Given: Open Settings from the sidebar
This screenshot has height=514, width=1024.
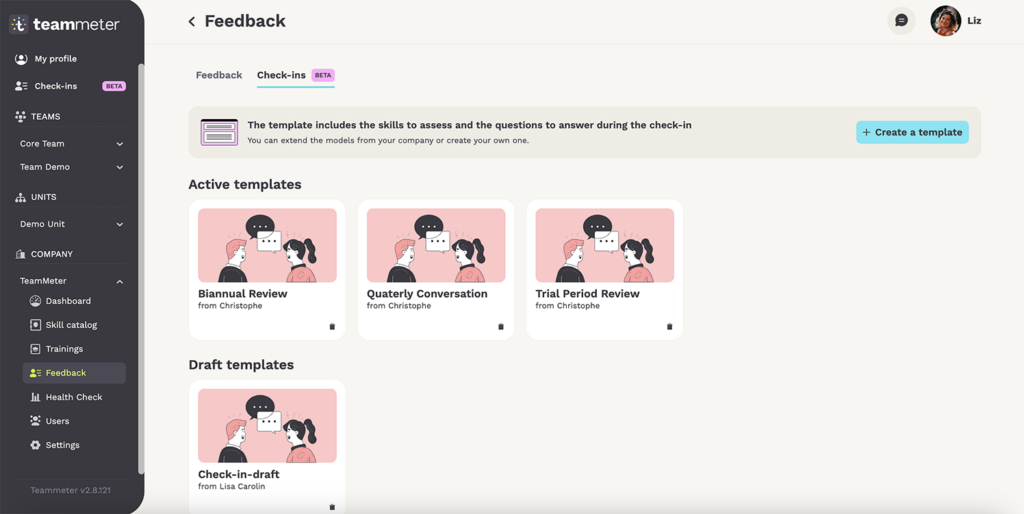Looking at the screenshot, I should pyautogui.click(x=62, y=445).
